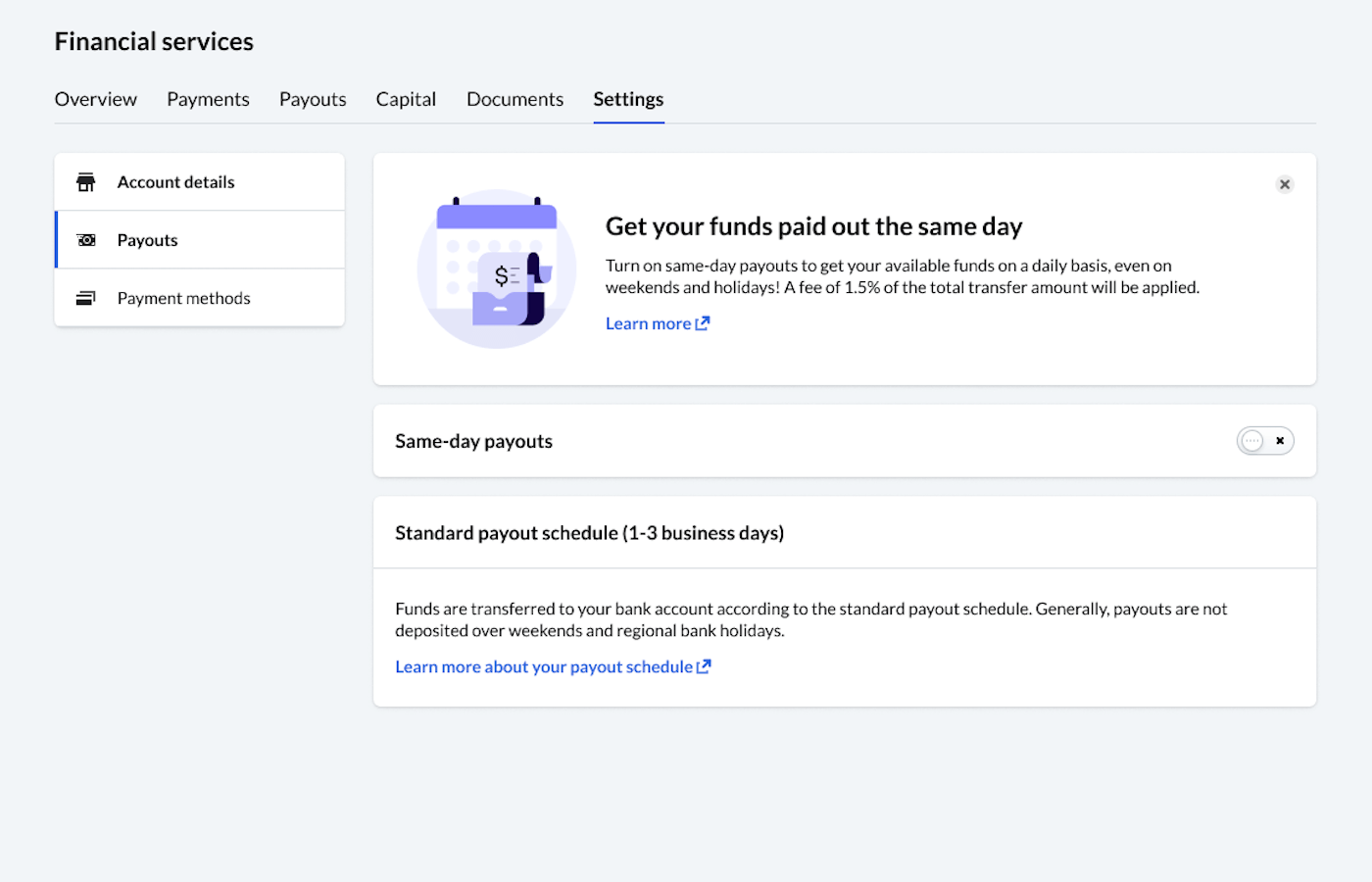This screenshot has height=882, width=1372.
Task: Switch to the Payments tab
Action: pos(208,99)
